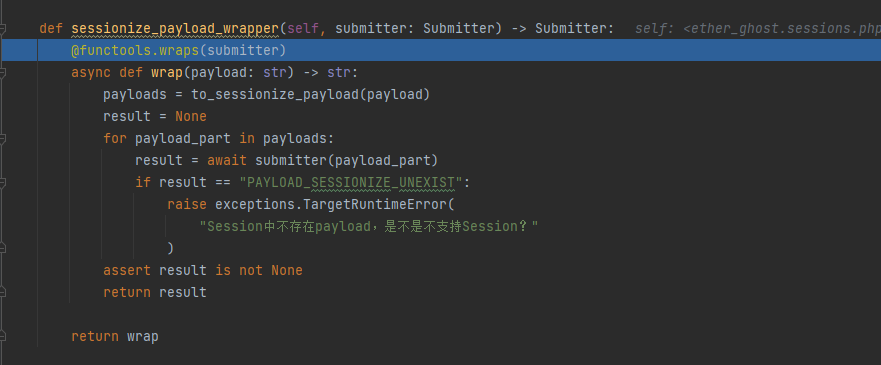
Task: Place cursor on @functools.wraps decorator
Action: 135,51
